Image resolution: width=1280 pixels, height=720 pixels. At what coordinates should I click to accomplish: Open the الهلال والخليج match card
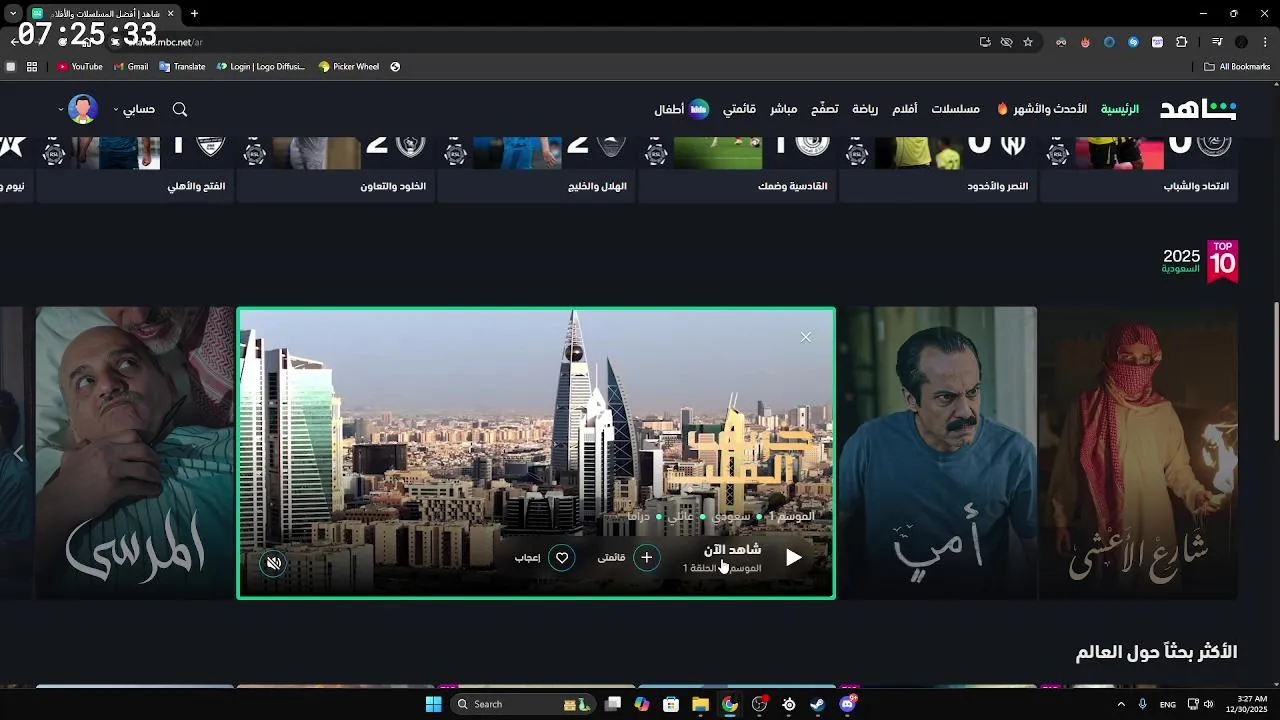click(x=536, y=170)
